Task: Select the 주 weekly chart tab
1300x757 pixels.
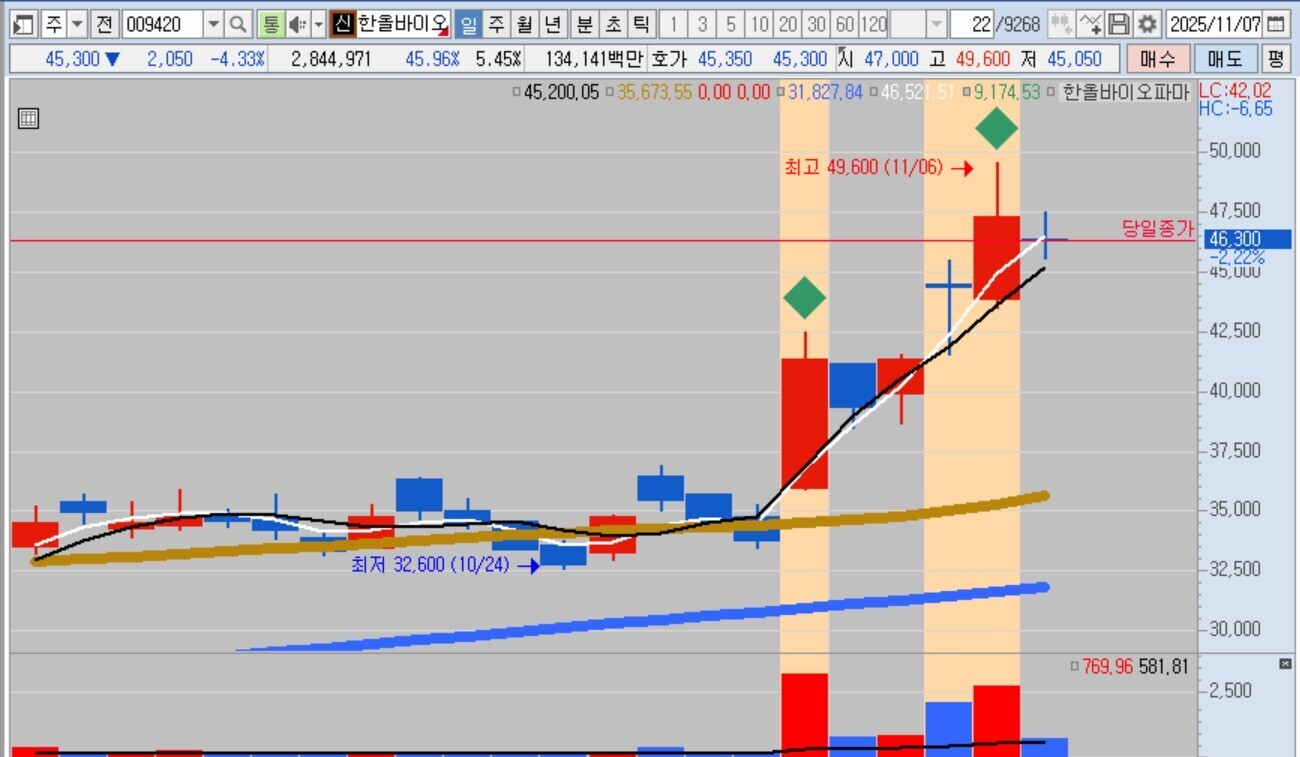Action: click(496, 24)
